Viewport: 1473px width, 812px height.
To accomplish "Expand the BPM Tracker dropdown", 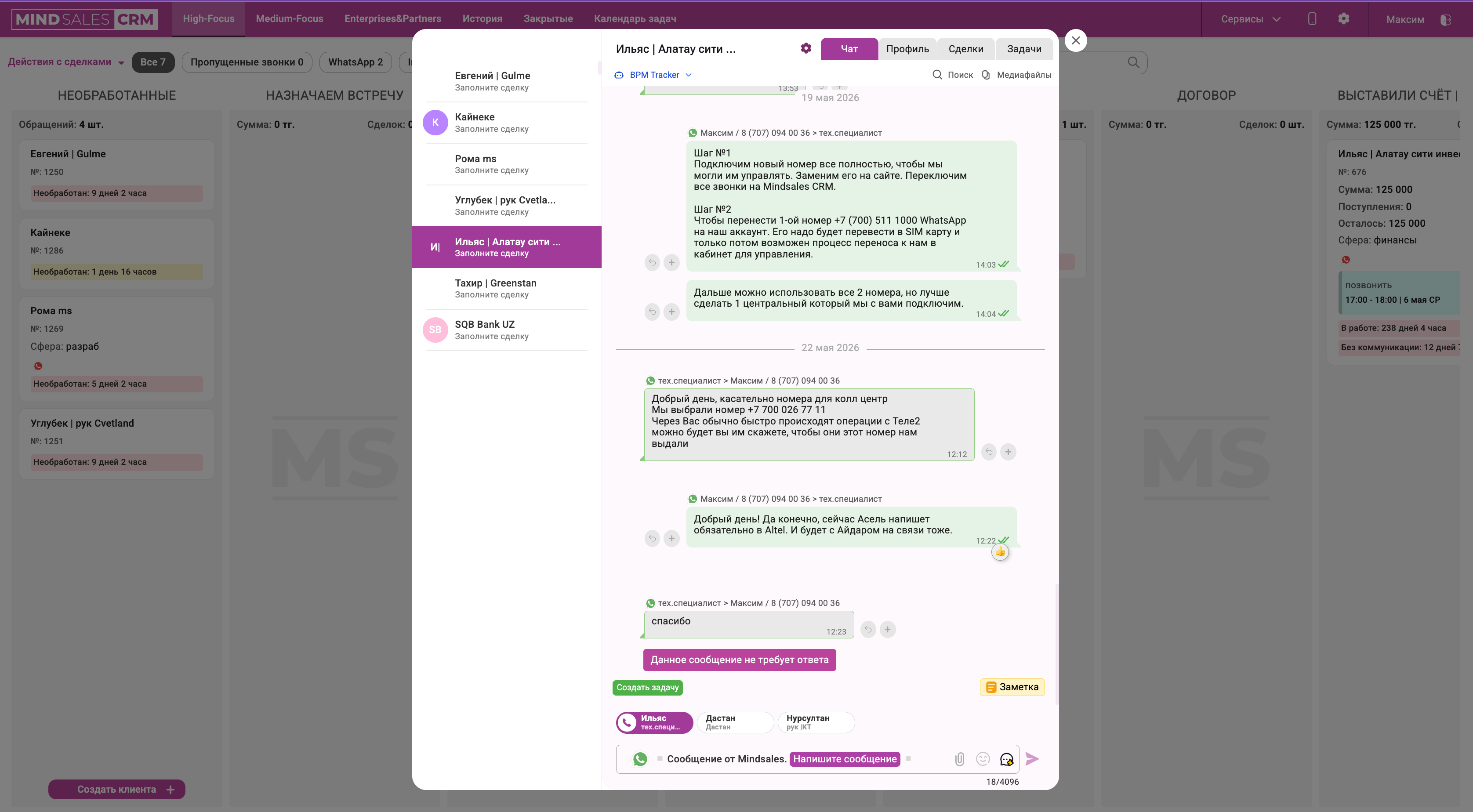I will [x=653, y=75].
